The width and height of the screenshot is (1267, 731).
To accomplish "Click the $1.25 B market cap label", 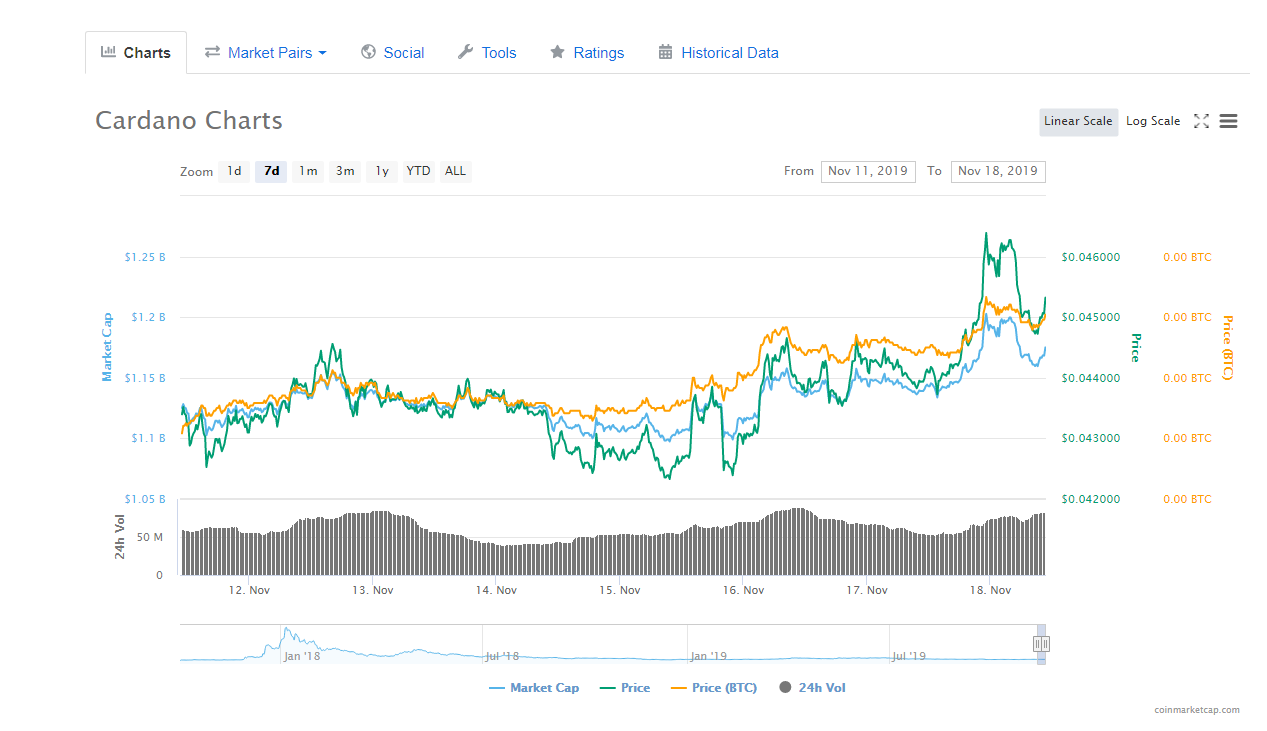I will [x=145, y=257].
